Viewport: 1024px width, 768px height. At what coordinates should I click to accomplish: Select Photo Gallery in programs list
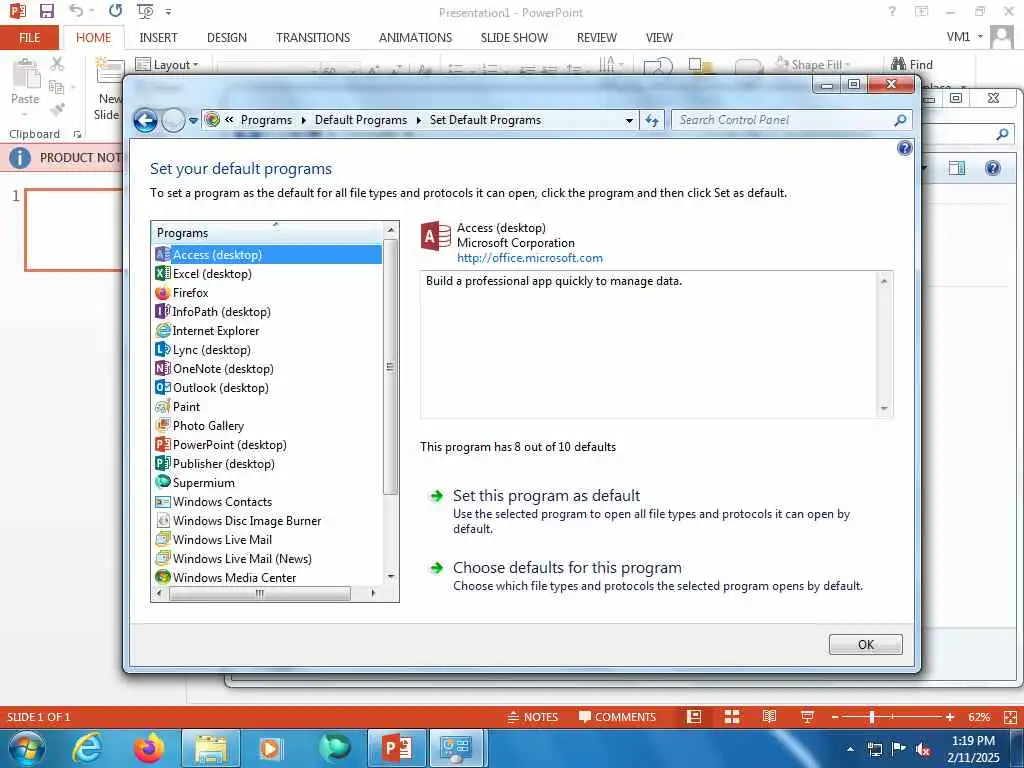[x=199, y=425]
